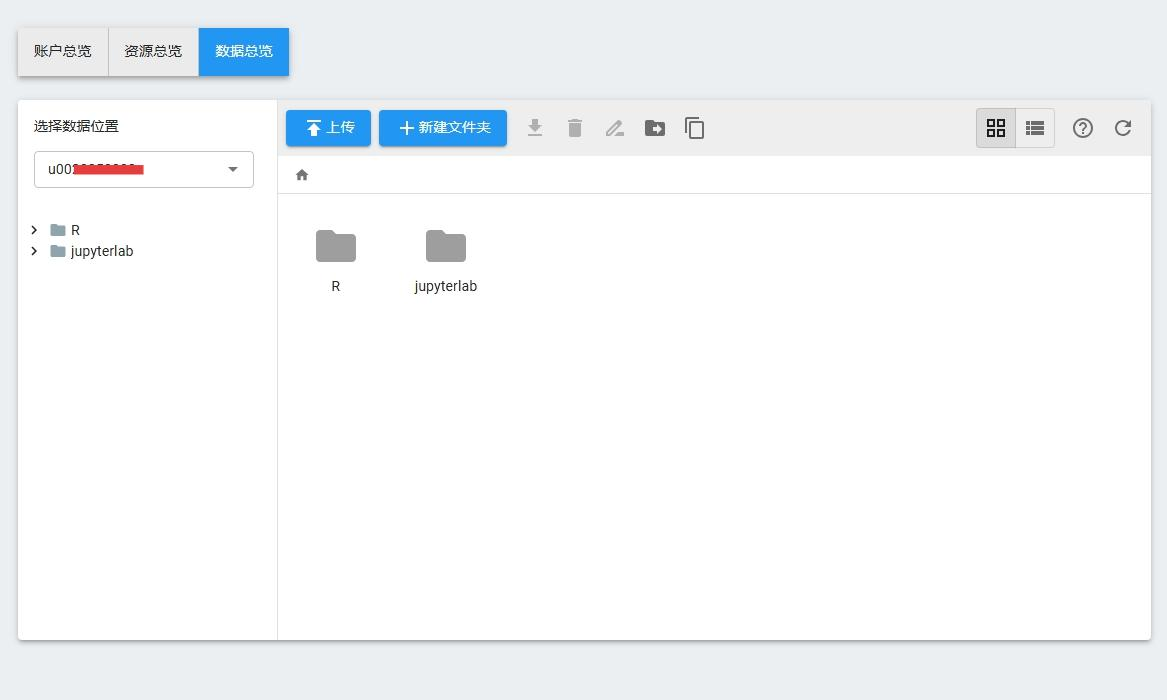Switch to 资源总览 tab
The height and width of the screenshot is (700, 1167).
tap(153, 51)
